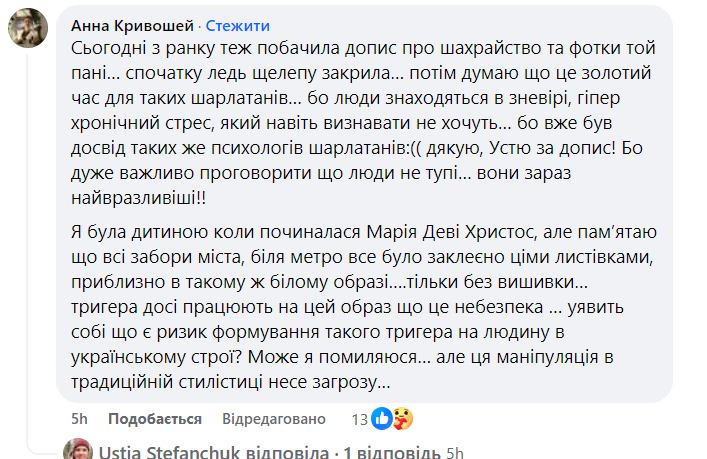Click the care hug reaction emoji
707x459 pixels.
(402, 418)
